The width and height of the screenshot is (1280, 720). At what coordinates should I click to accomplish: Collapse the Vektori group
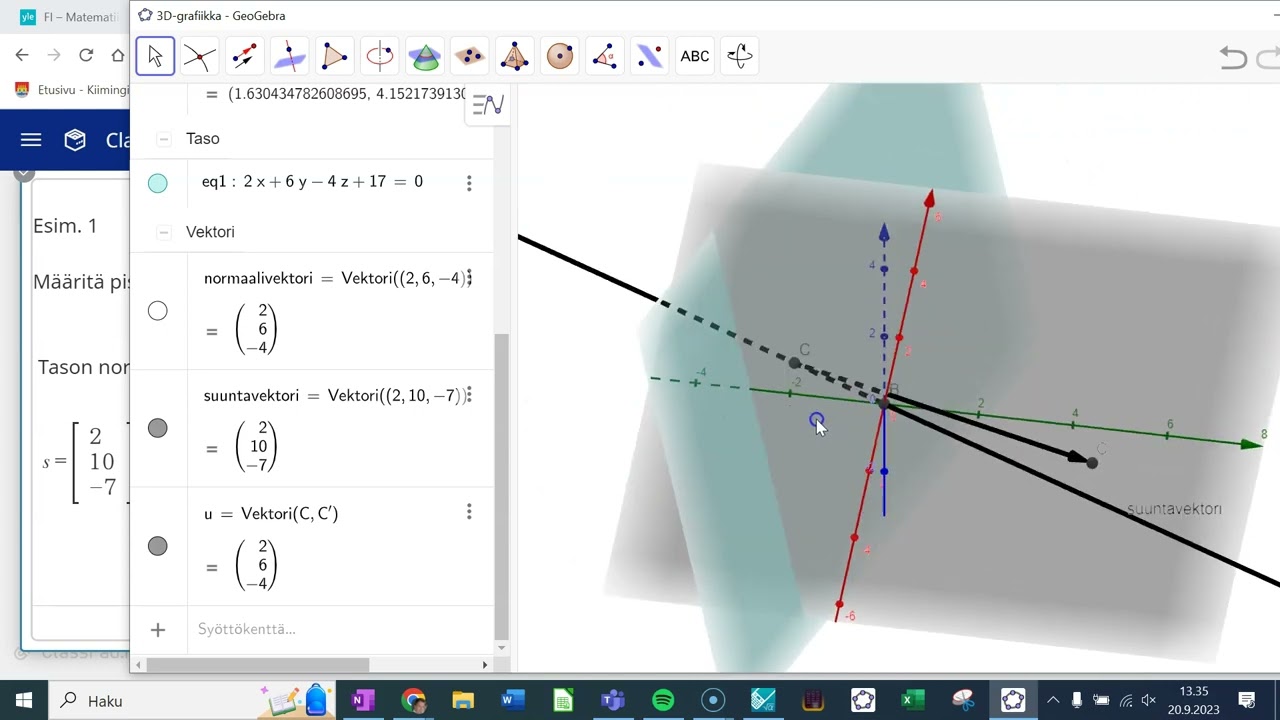(x=164, y=232)
